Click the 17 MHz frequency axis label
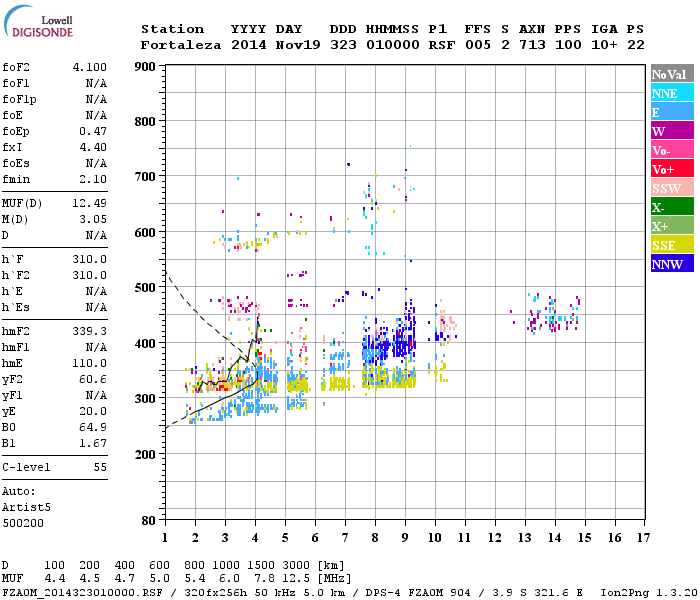This screenshot has height=600, width=700. pos(643,538)
